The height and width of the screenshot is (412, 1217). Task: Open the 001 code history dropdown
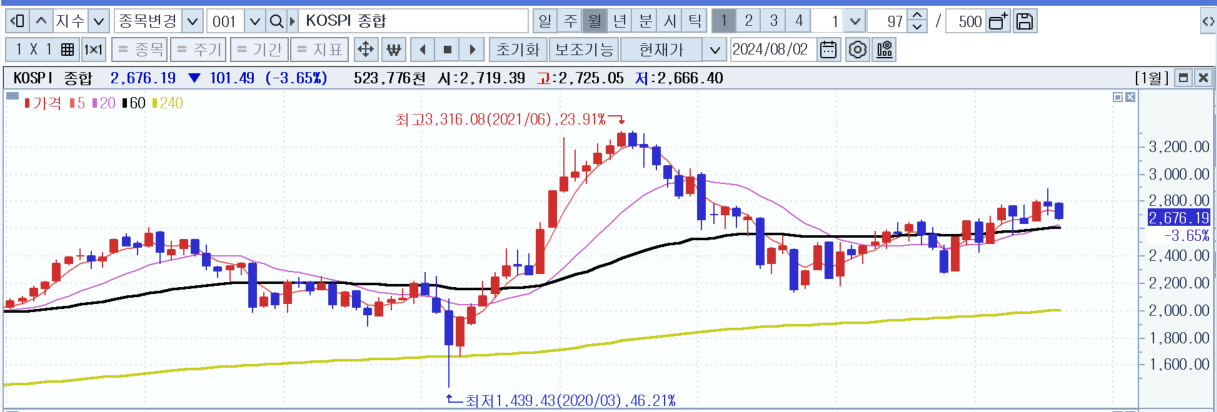pyautogui.click(x=254, y=20)
